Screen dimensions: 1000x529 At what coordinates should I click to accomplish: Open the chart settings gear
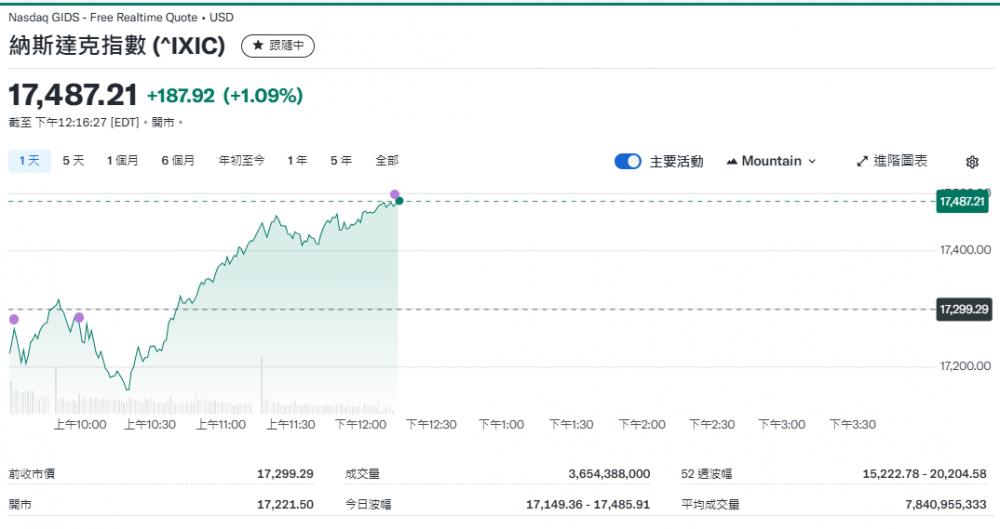tap(972, 162)
